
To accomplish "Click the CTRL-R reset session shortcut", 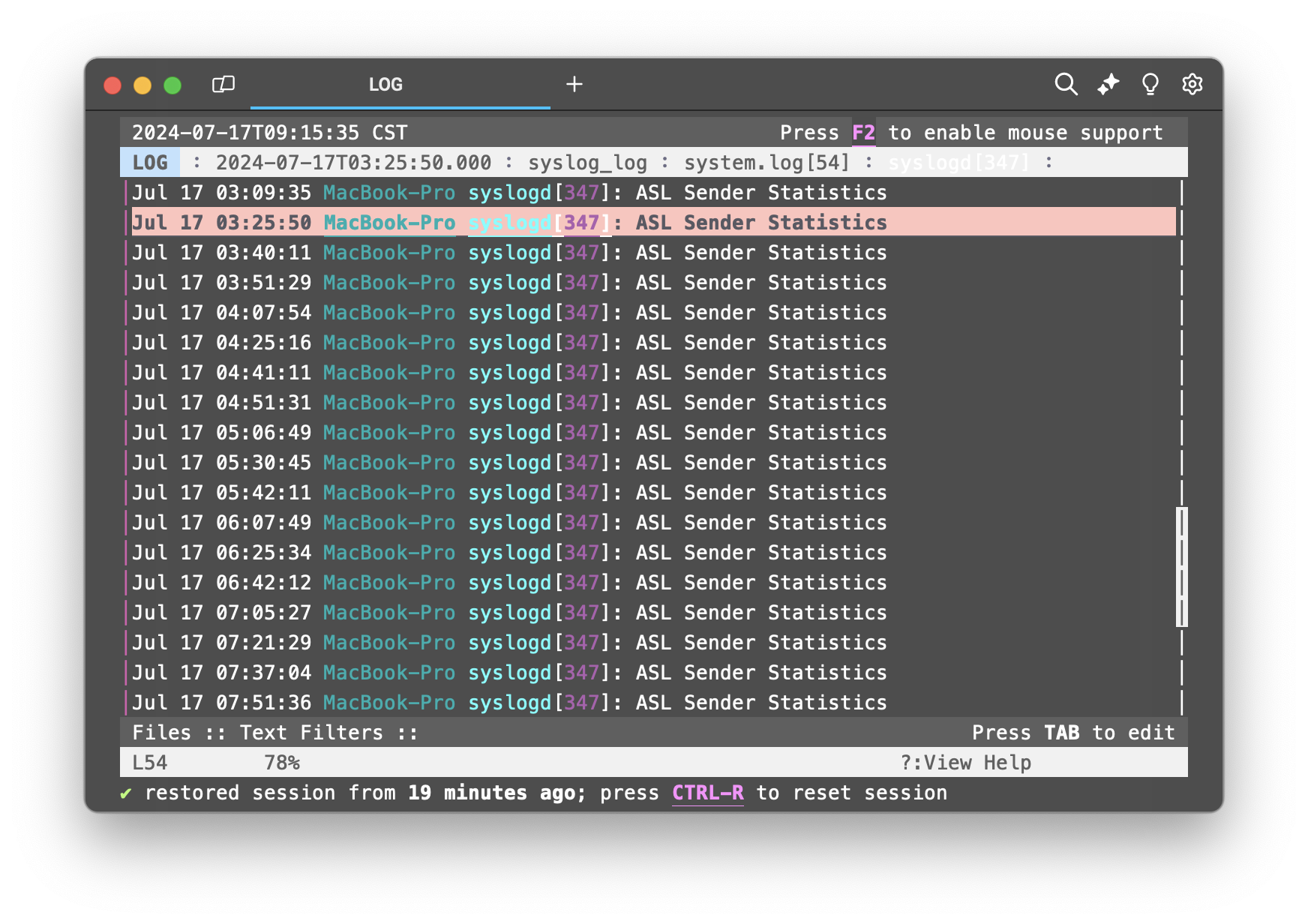I will click(x=707, y=793).
